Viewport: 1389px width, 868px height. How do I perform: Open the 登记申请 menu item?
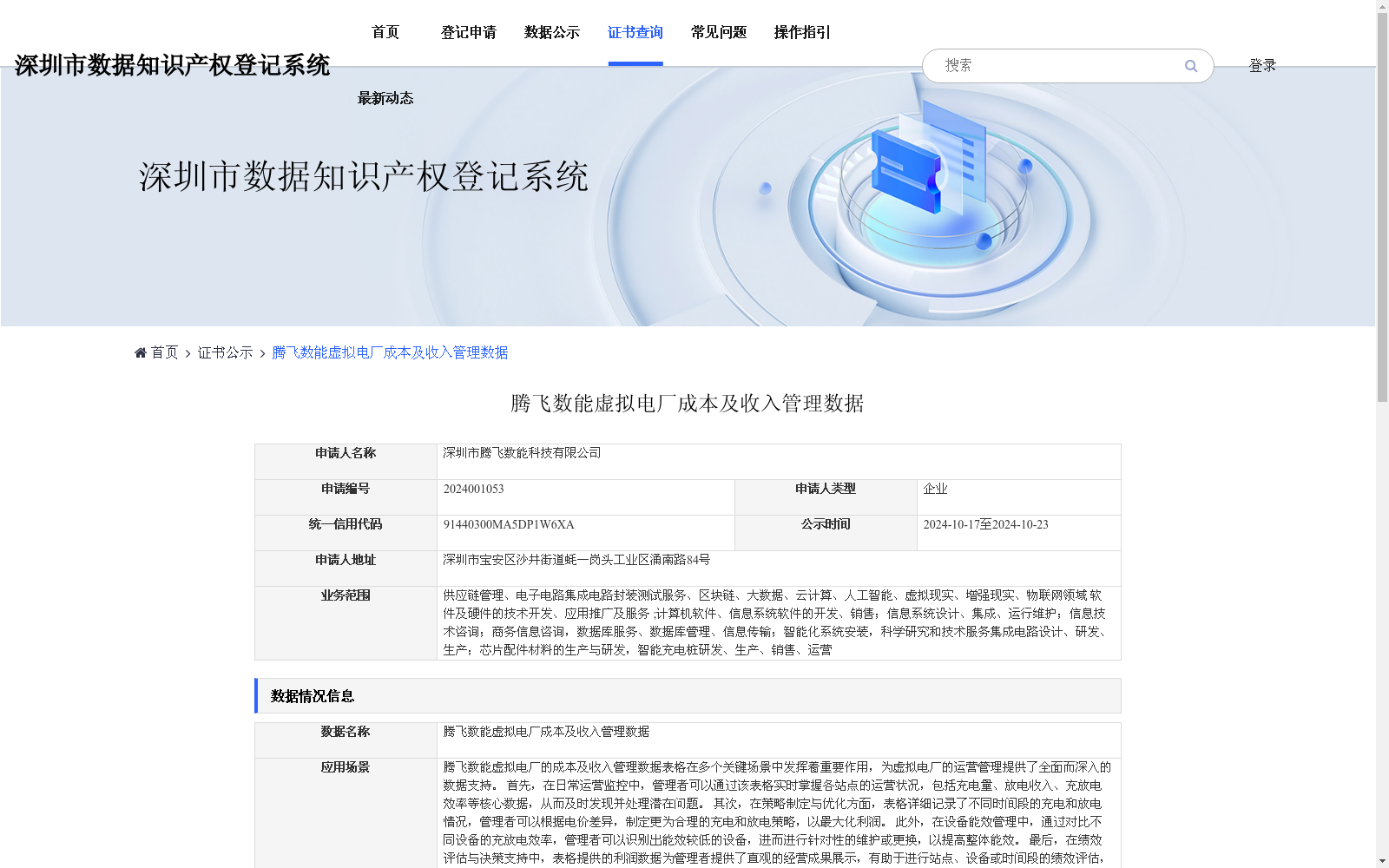point(469,32)
